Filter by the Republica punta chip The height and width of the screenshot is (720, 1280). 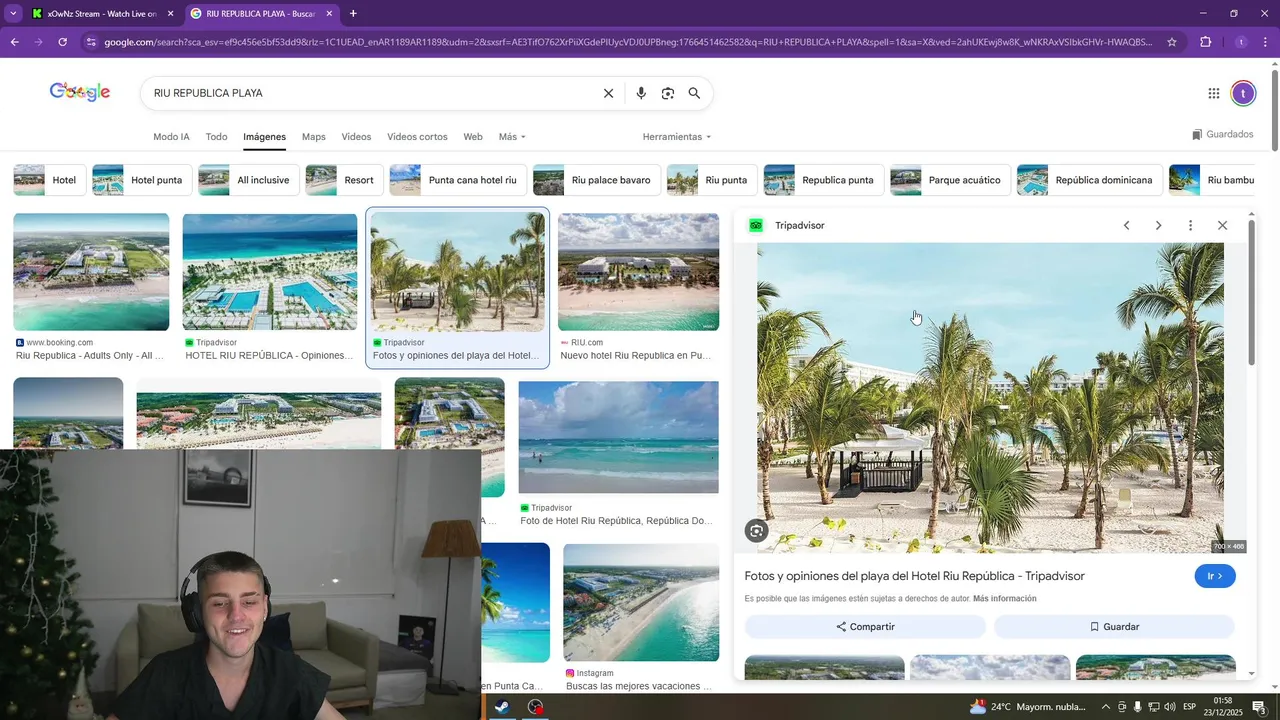pos(824,180)
